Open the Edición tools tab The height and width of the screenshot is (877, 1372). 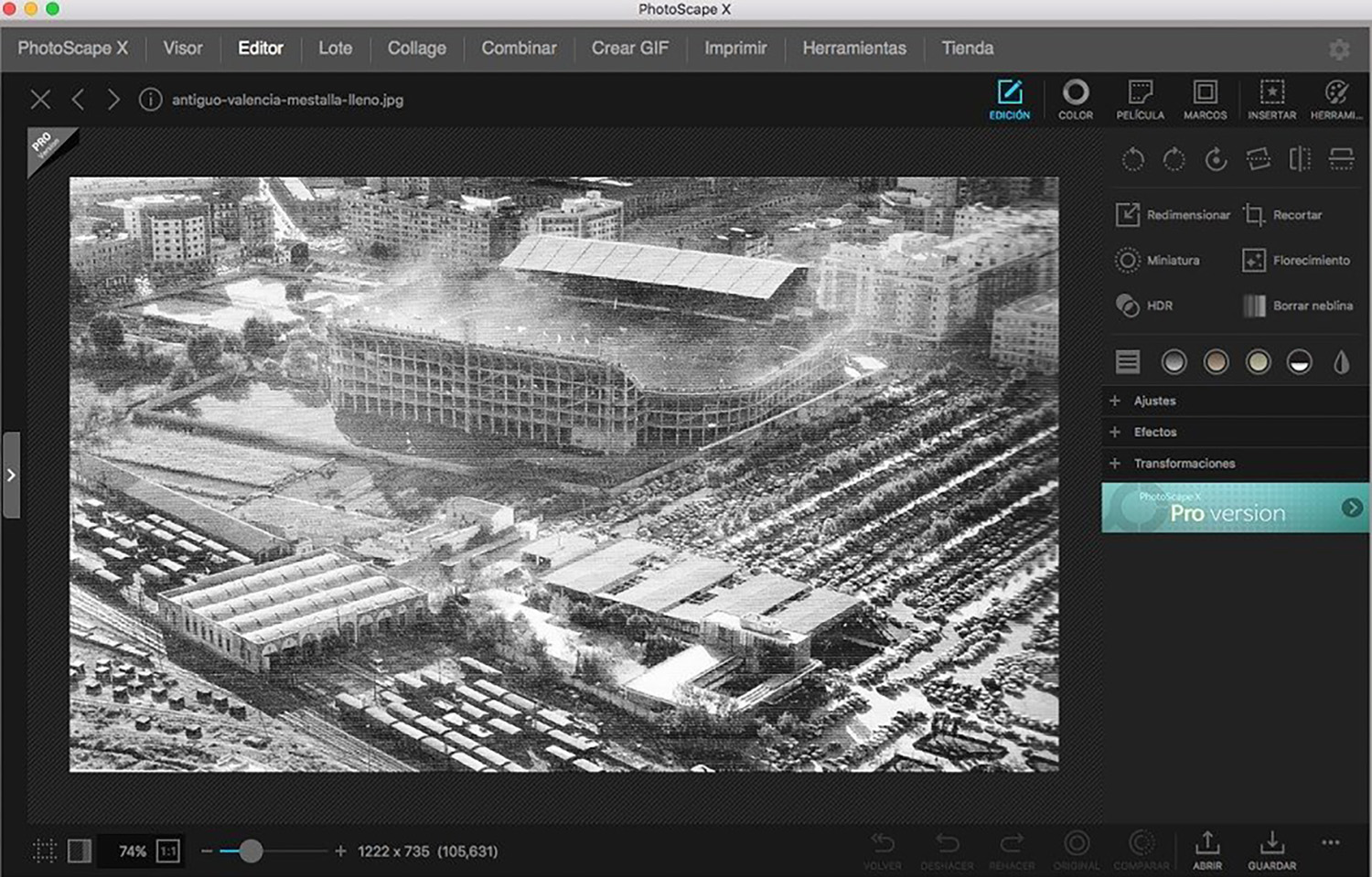point(1009,100)
